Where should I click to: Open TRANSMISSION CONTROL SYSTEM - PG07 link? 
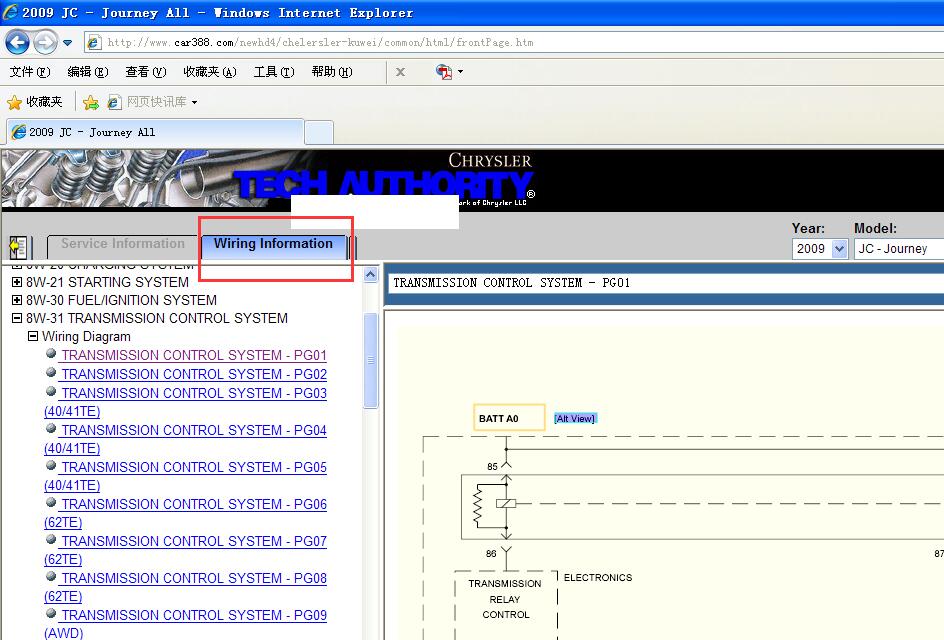point(194,541)
